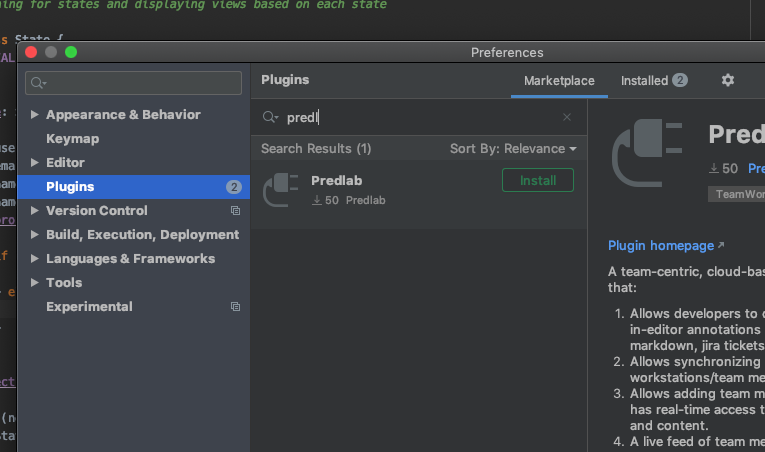This screenshot has height=452, width=765.
Task: Expand Appearance & Behavior section
Action: point(36,115)
